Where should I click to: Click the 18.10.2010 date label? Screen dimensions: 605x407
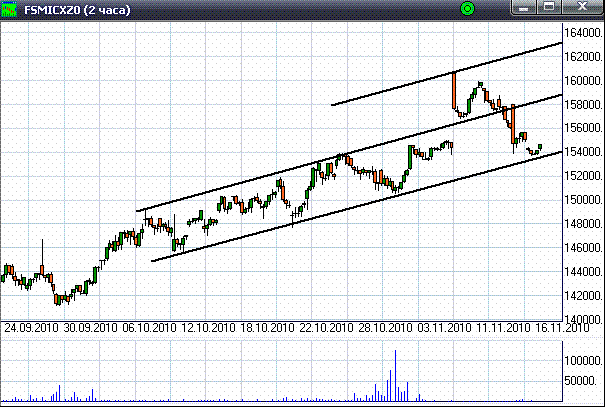point(267,328)
